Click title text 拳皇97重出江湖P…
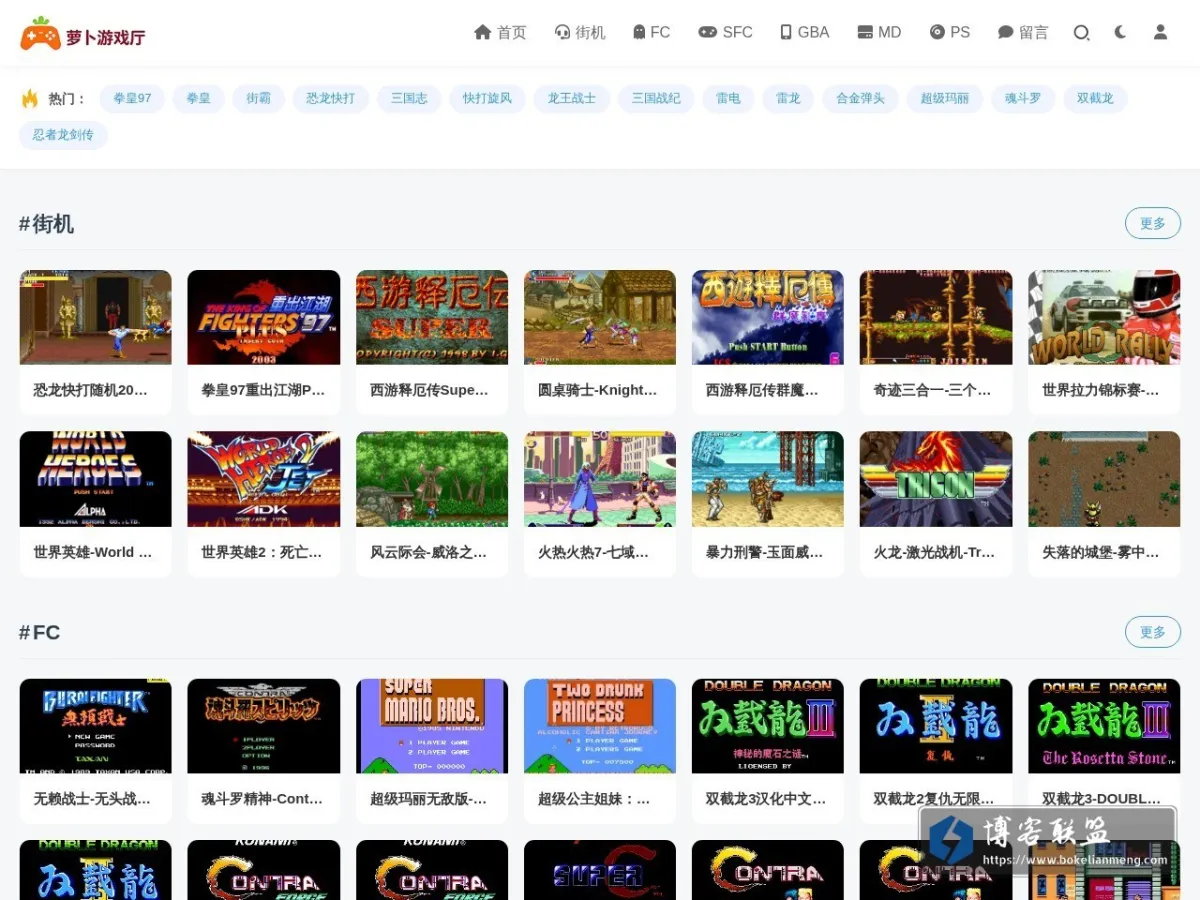This screenshot has width=1200, height=900. pos(264,390)
